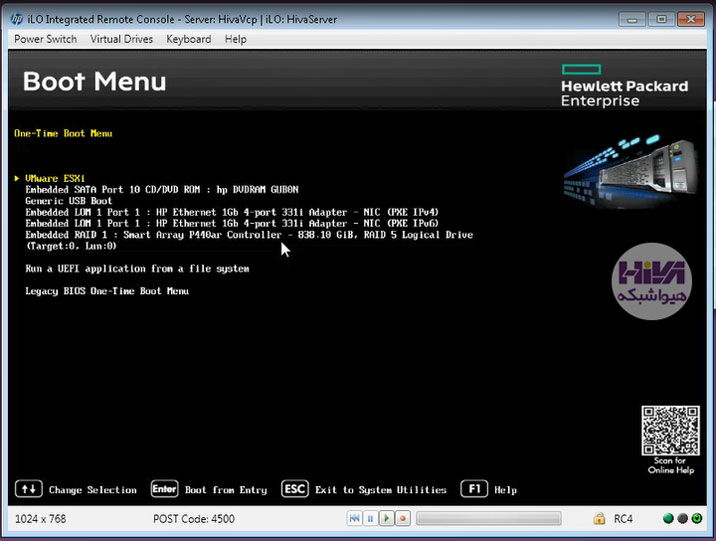Click the red record button
Viewport: 716px width, 541px height.
point(403,519)
